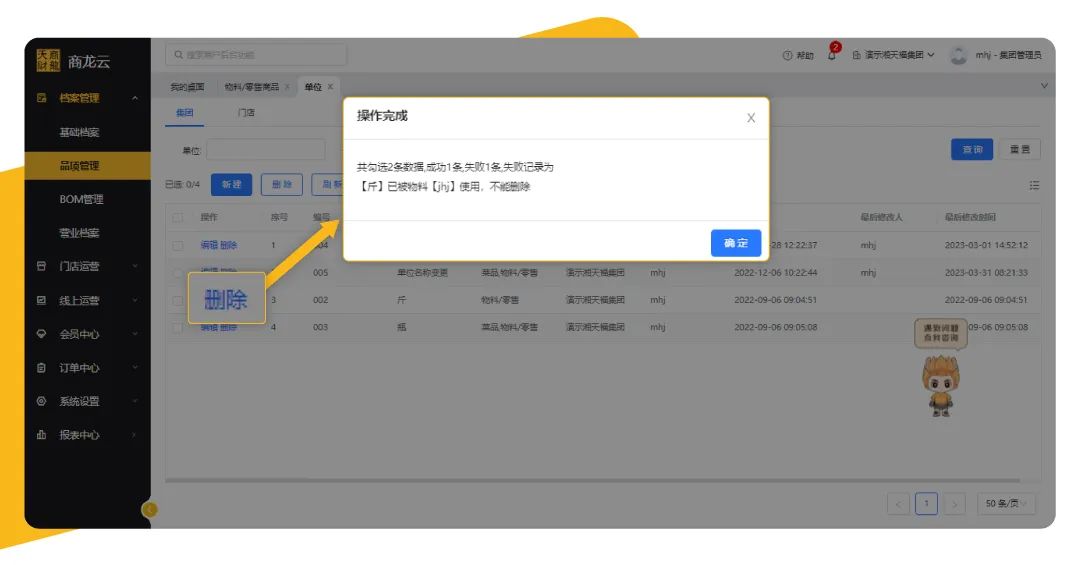Close the 操作完成 dialog with X
Image resolution: width=1080 pixels, height=565 pixels.
click(x=751, y=118)
